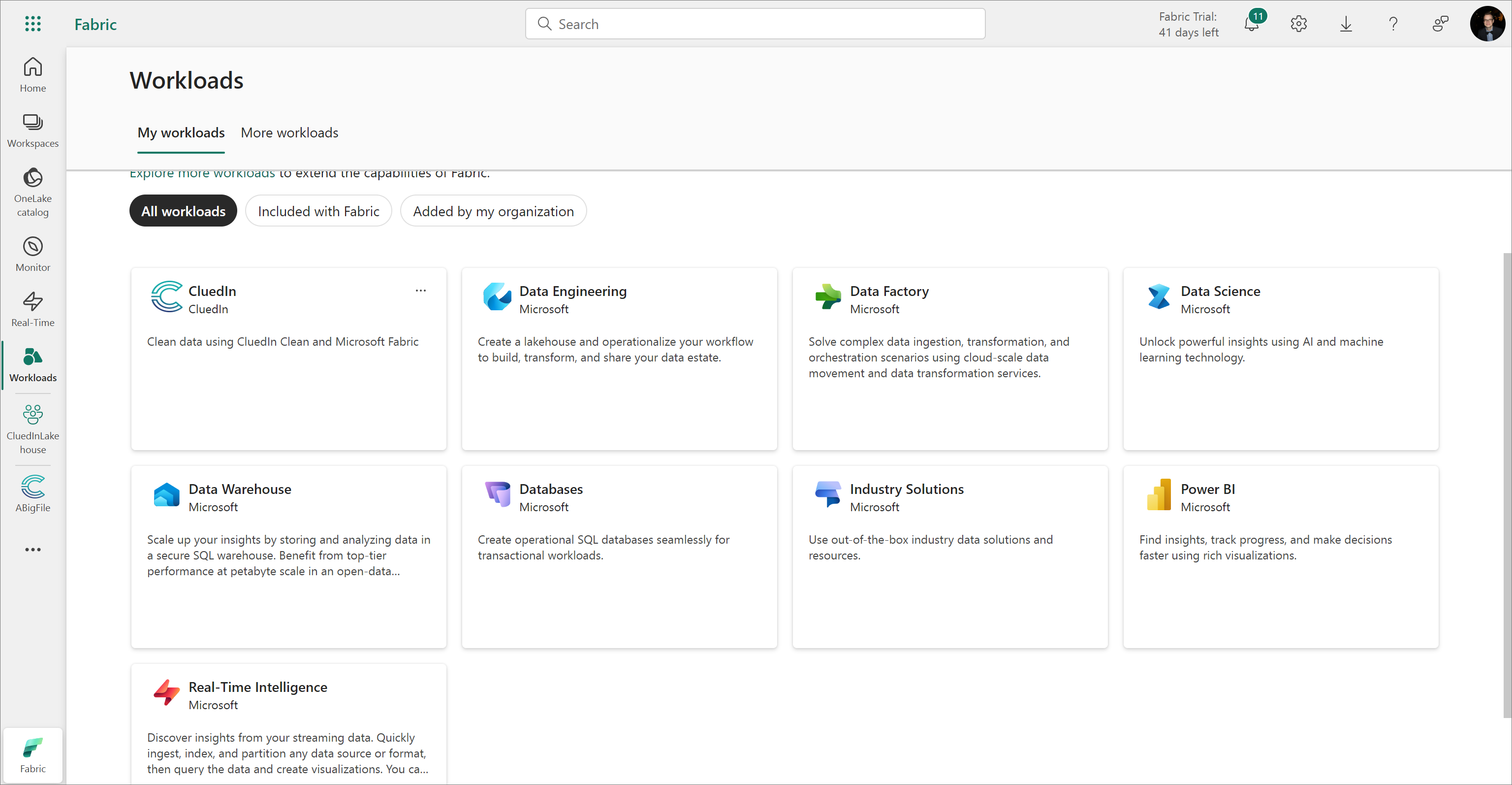This screenshot has width=1512, height=785.
Task: Open the Monitor sidebar icon
Action: tap(33, 254)
